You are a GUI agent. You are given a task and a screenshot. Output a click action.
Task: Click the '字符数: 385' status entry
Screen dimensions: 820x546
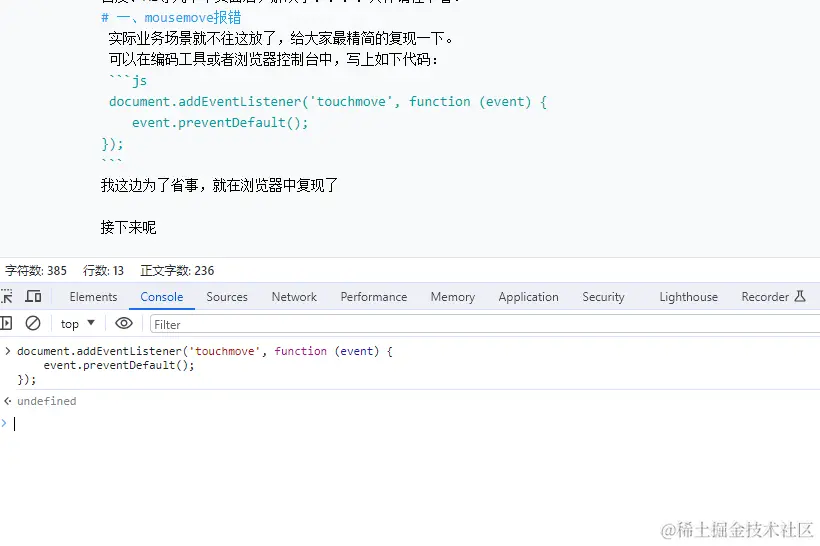[x=36, y=270]
